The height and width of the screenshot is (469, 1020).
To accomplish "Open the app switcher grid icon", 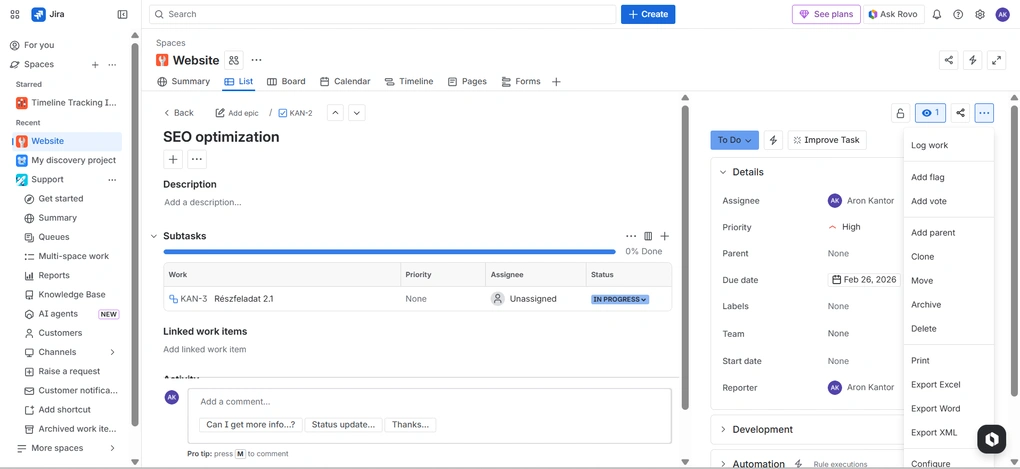I will [15, 14].
